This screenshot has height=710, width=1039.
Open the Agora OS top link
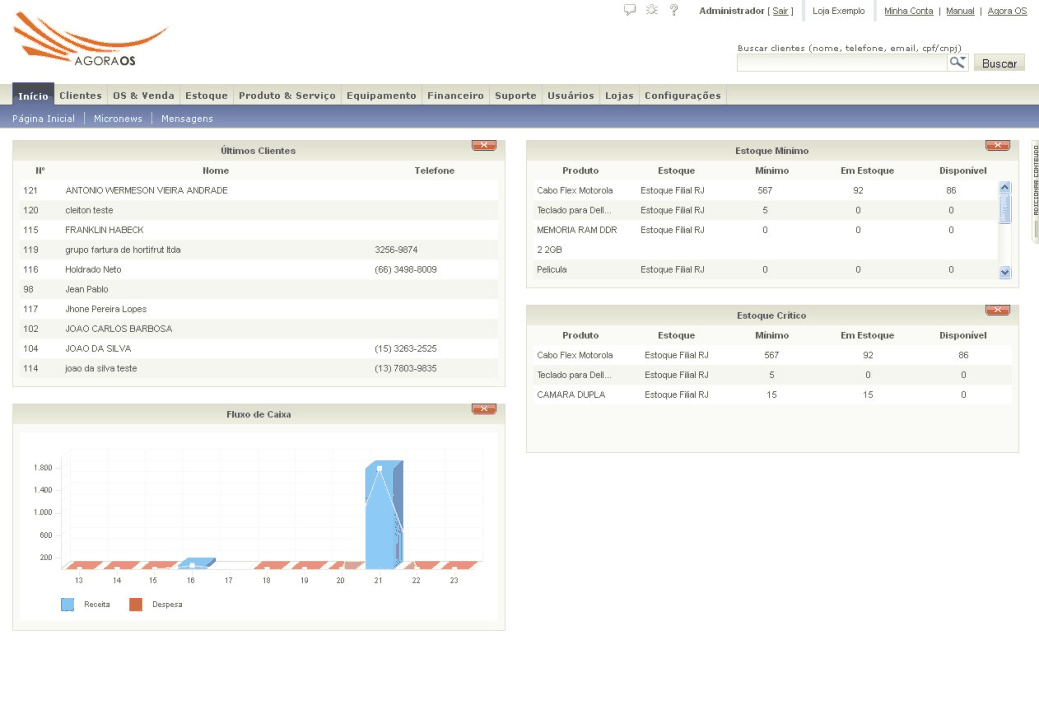(1007, 11)
